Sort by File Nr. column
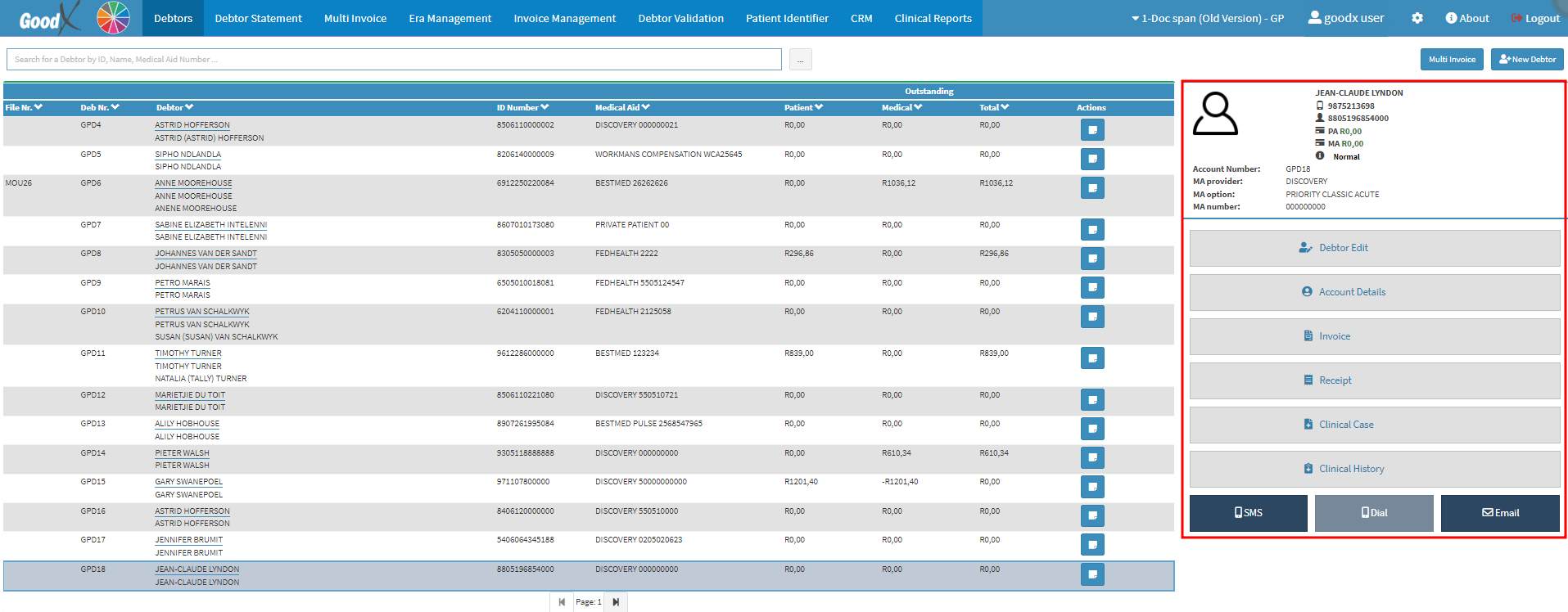 click(24, 107)
